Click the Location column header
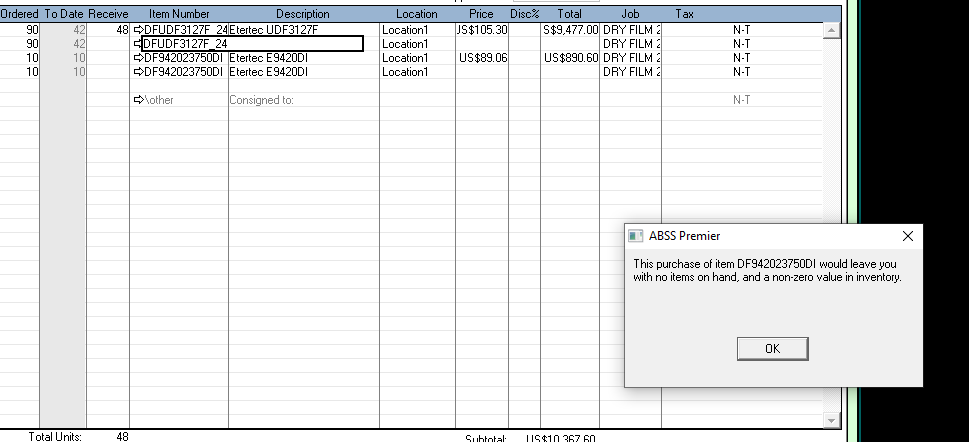The image size is (969, 442). (416, 14)
